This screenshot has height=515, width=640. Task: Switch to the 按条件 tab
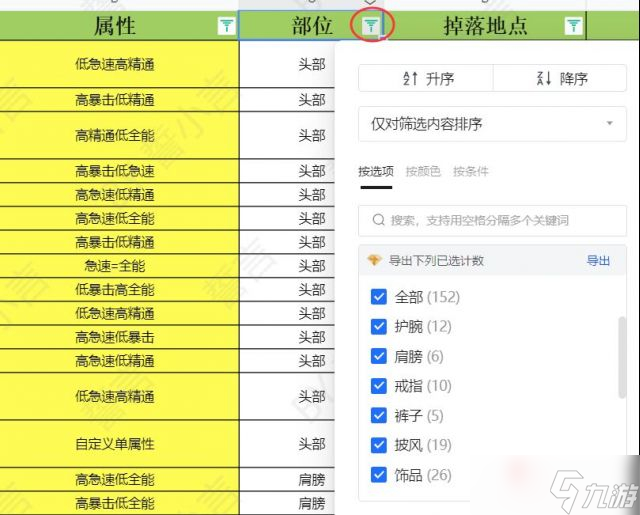click(x=471, y=171)
